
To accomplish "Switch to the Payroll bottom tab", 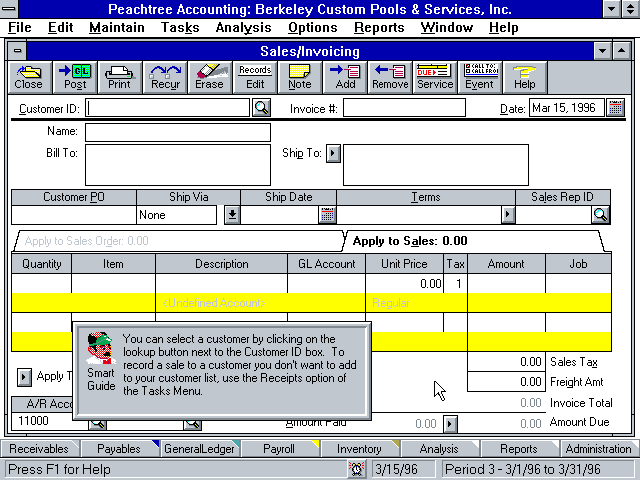I will pos(279,449).
